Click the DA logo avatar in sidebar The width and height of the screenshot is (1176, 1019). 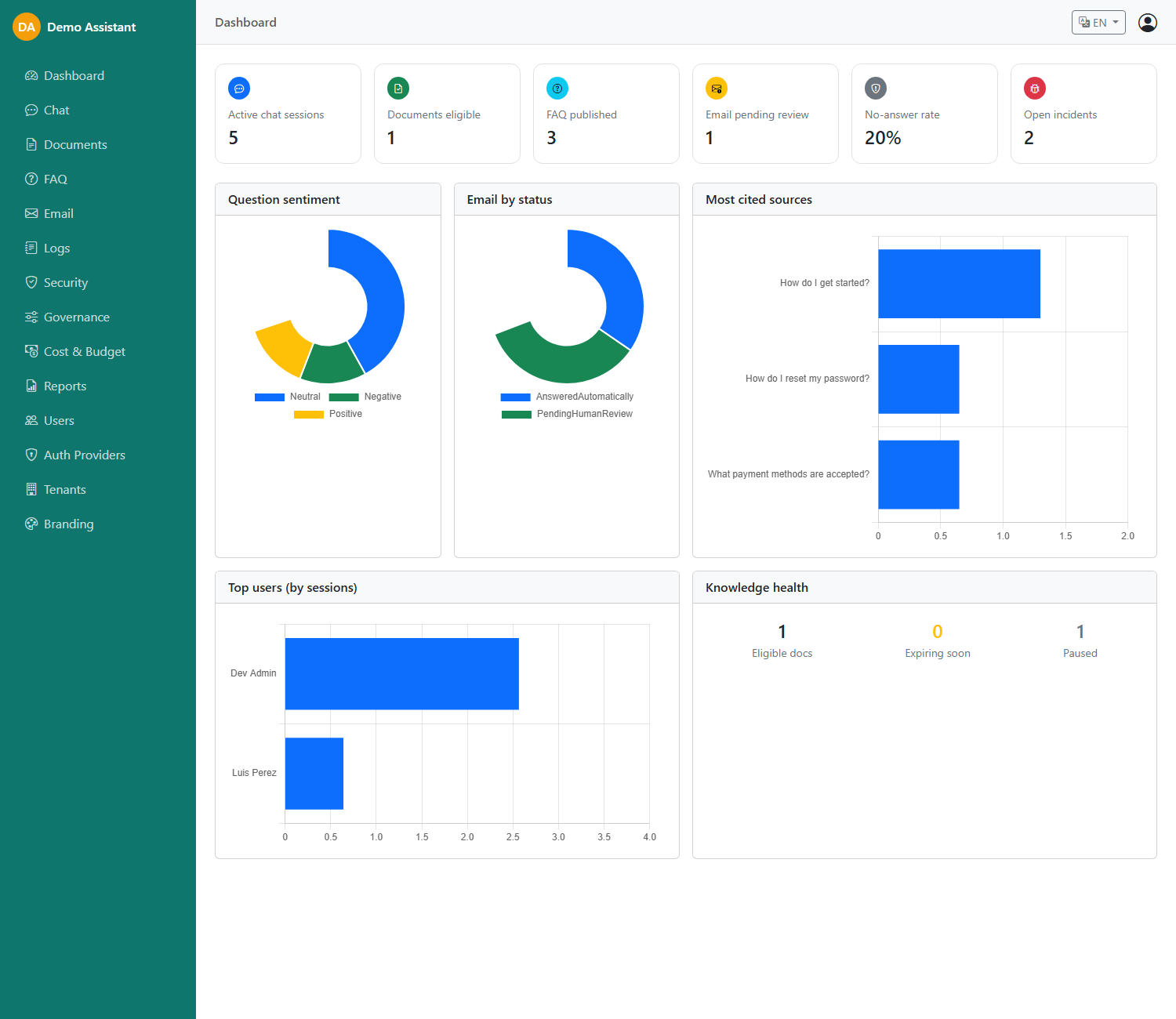tap(27, 27)
